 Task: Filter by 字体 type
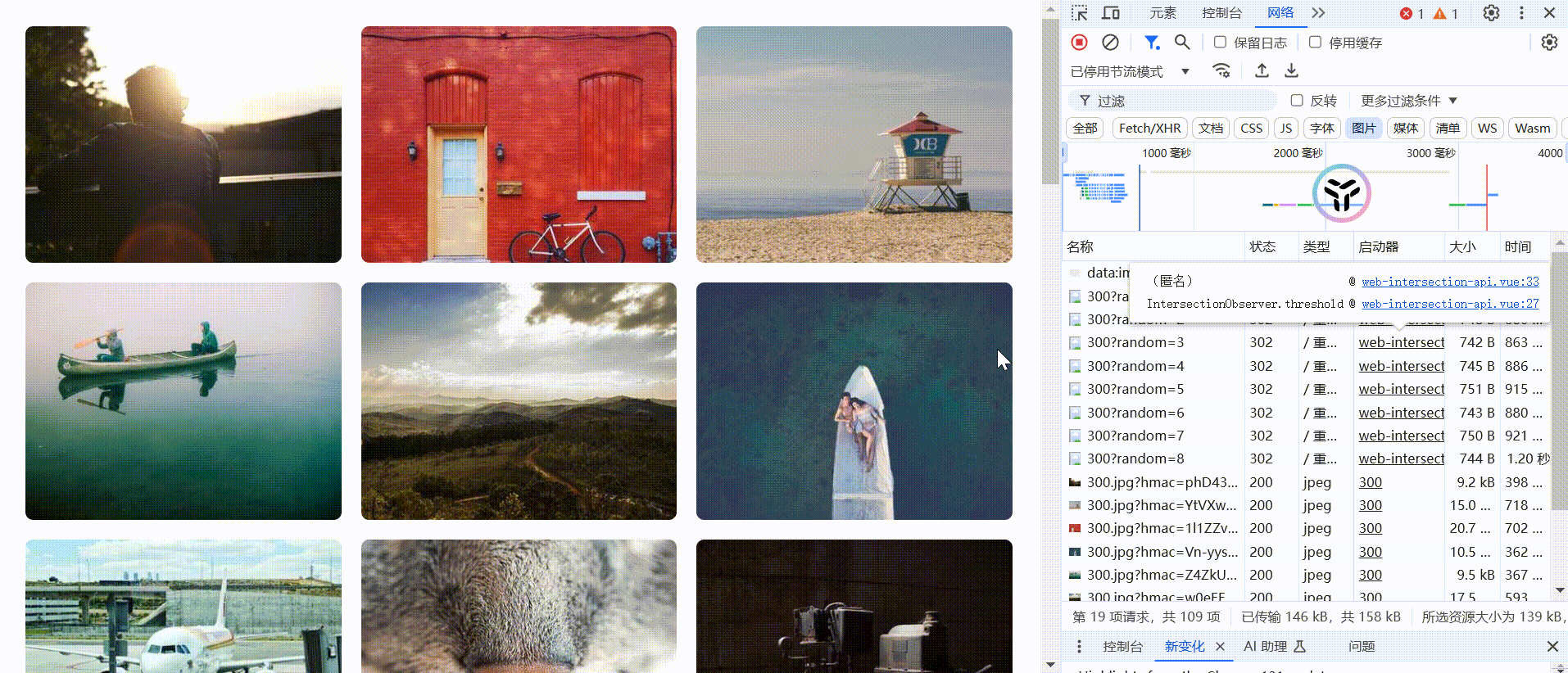pyautogui.click(x=1322, y=129)
